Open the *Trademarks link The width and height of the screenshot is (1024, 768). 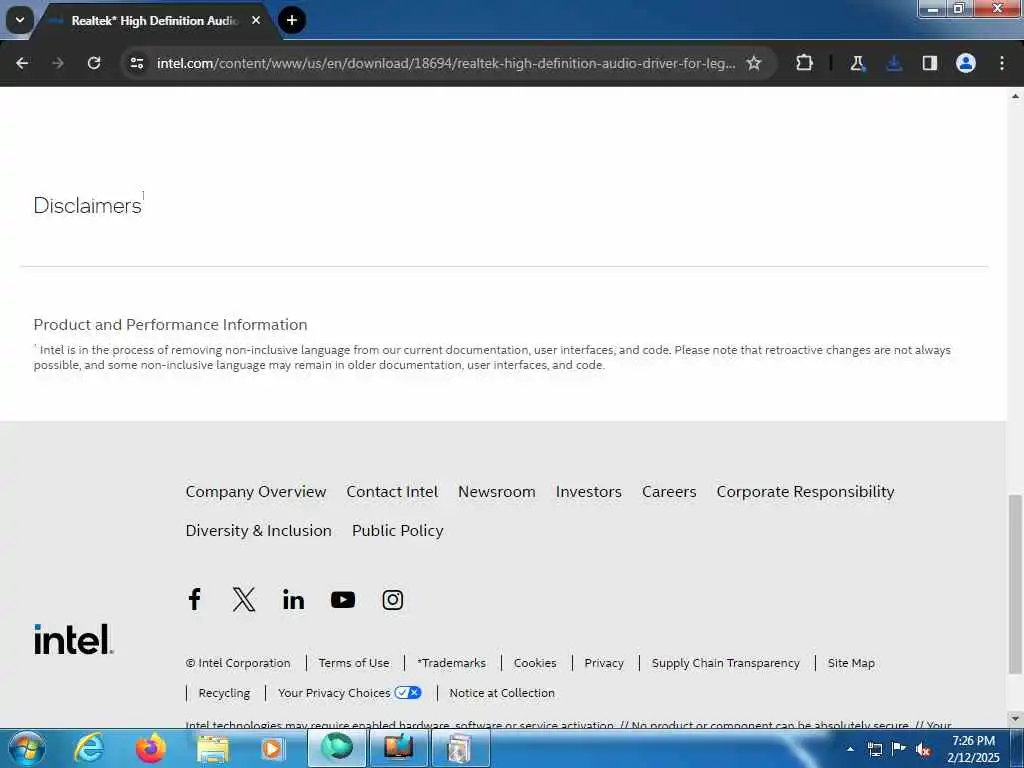pyautogui.click(x=452, y=663)
